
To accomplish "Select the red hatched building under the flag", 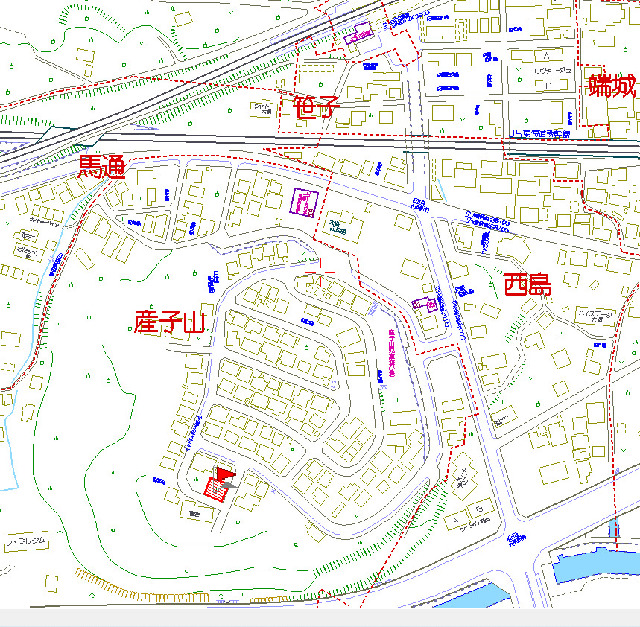I will 213,487.
